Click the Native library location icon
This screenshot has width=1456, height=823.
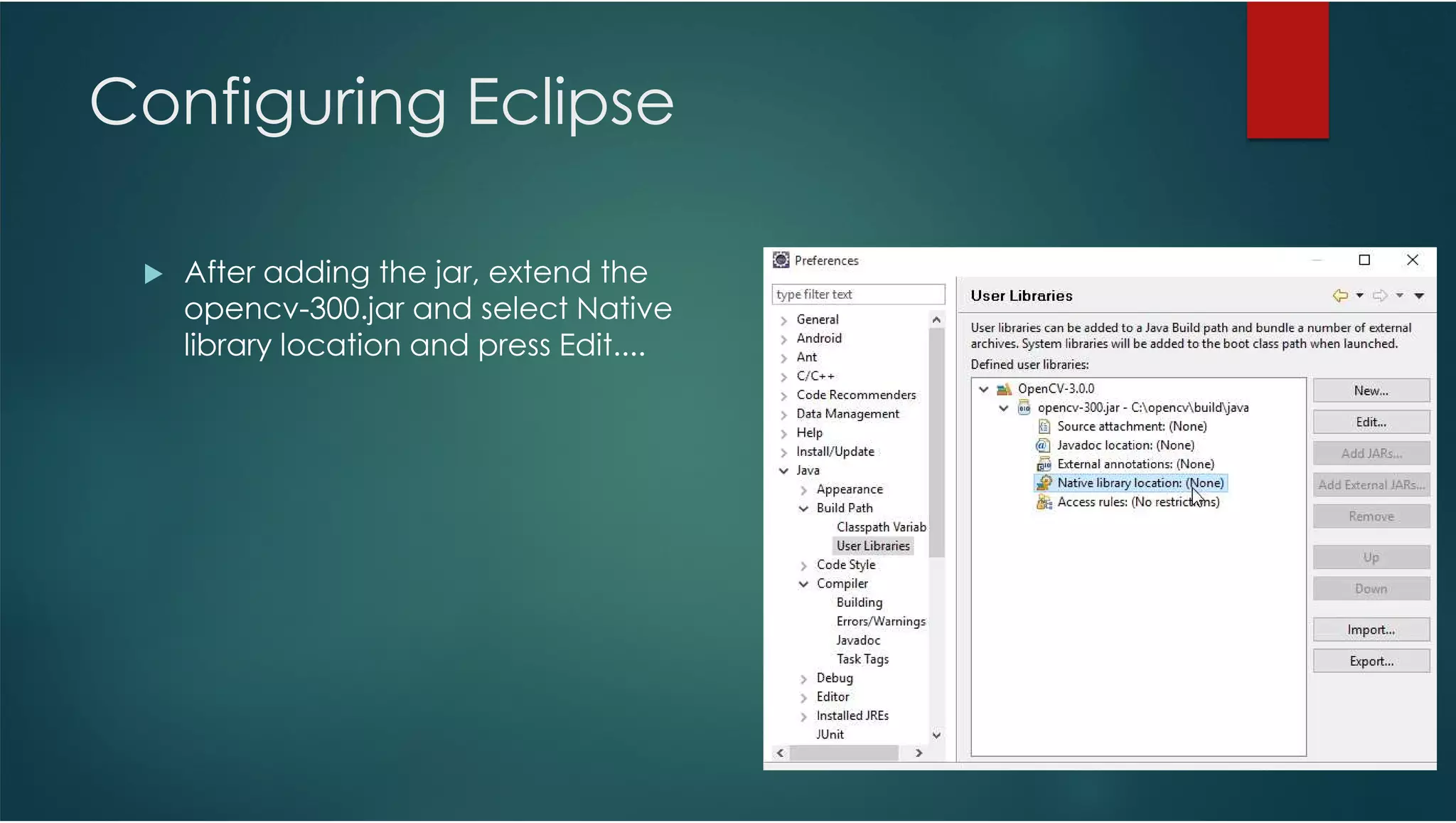click(1044, 484)
